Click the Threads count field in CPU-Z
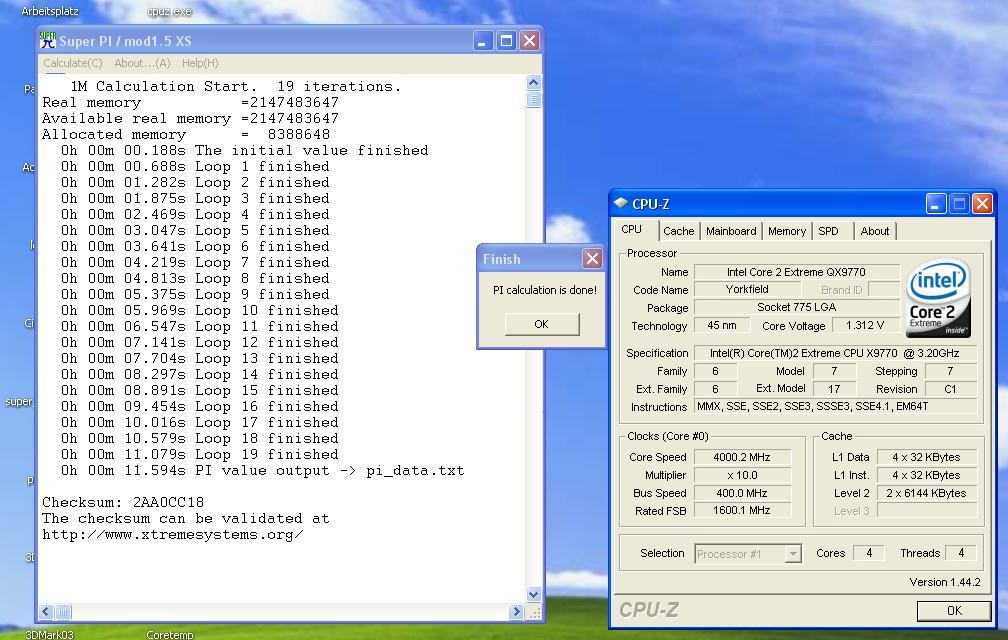 961,553
